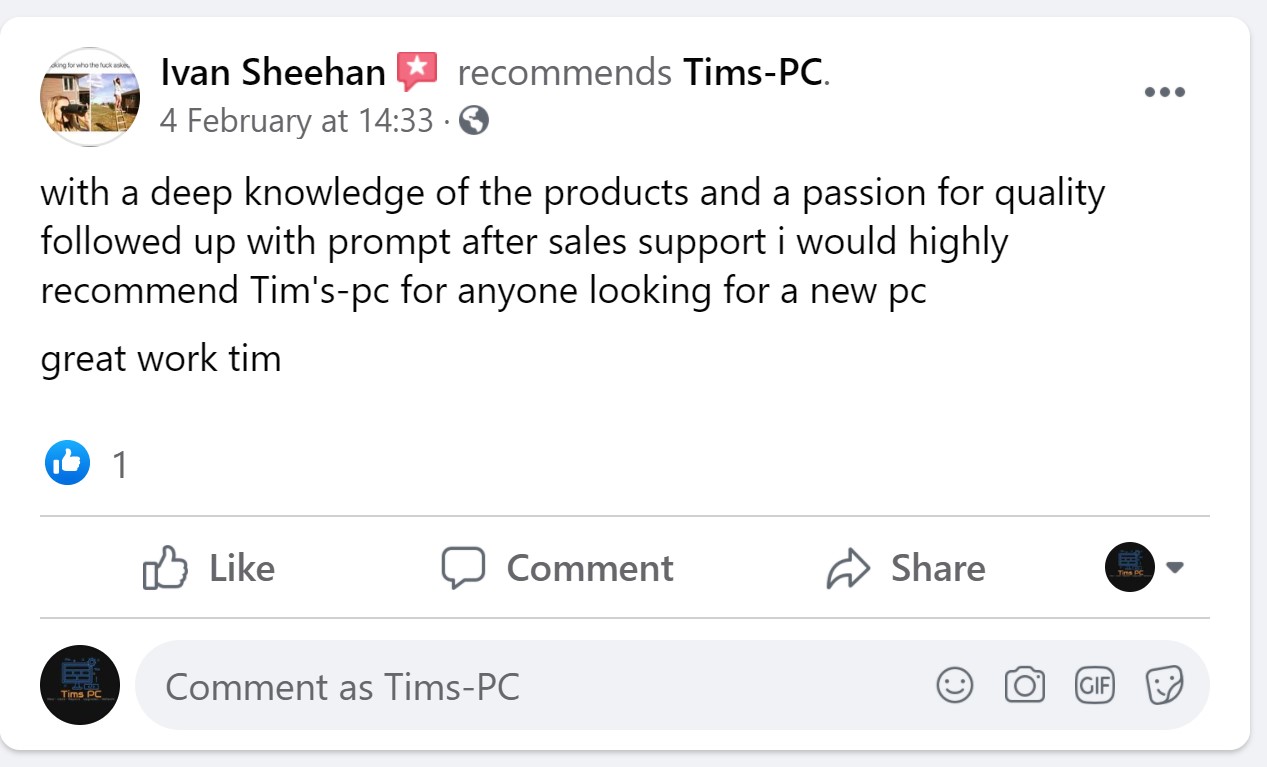
Task: Expand the dropdown arrow beside Share
Action: [1176, 568]
